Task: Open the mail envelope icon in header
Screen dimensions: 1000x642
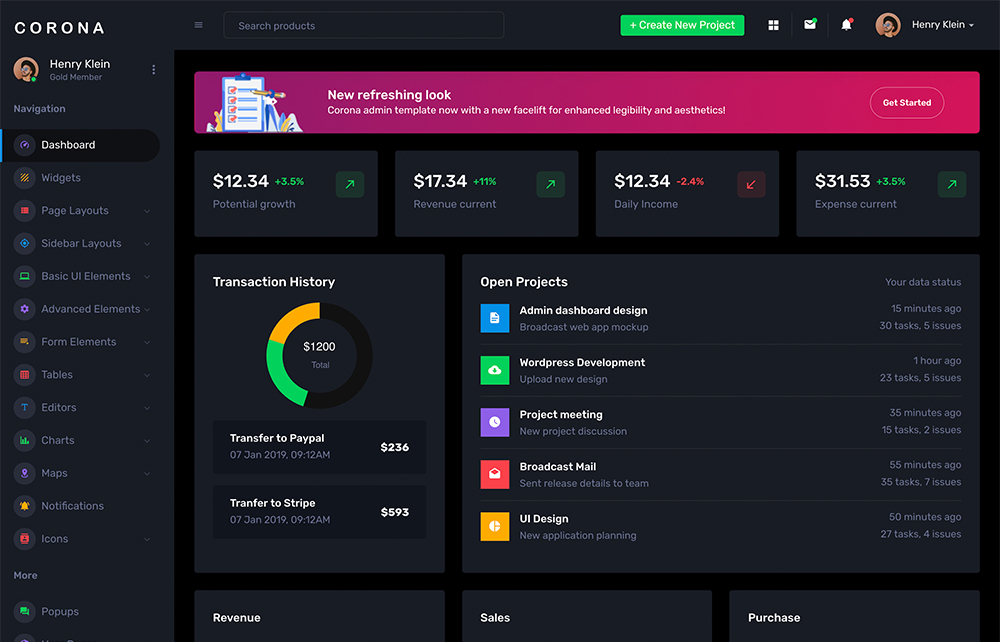Action: [x=810, y=25]
